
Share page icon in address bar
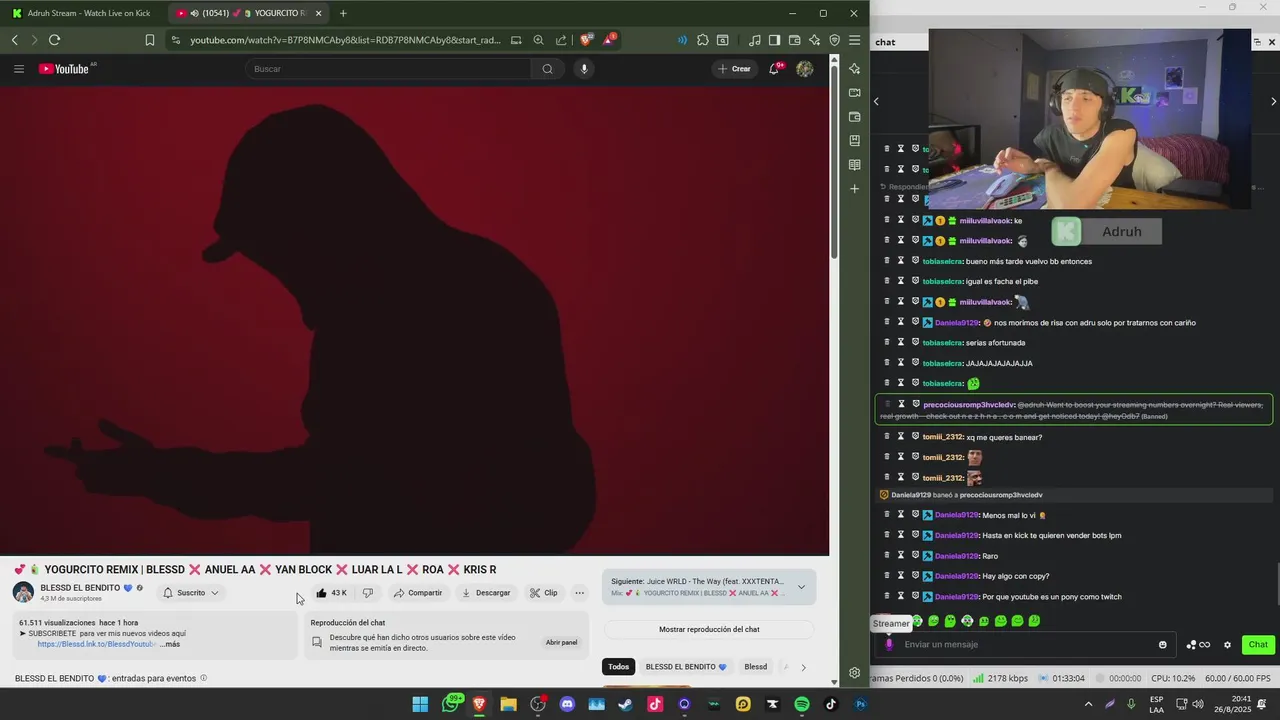click(560, 40)
